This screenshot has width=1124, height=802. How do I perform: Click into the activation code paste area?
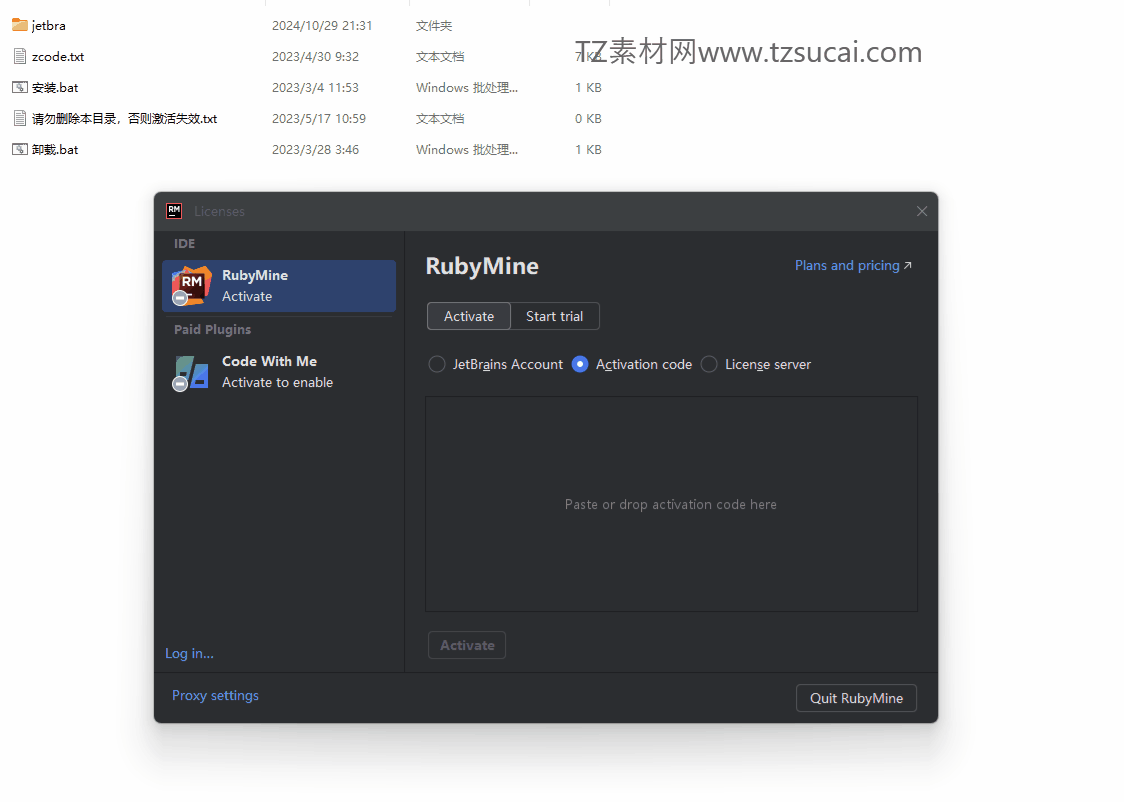[x=671, y=504]
